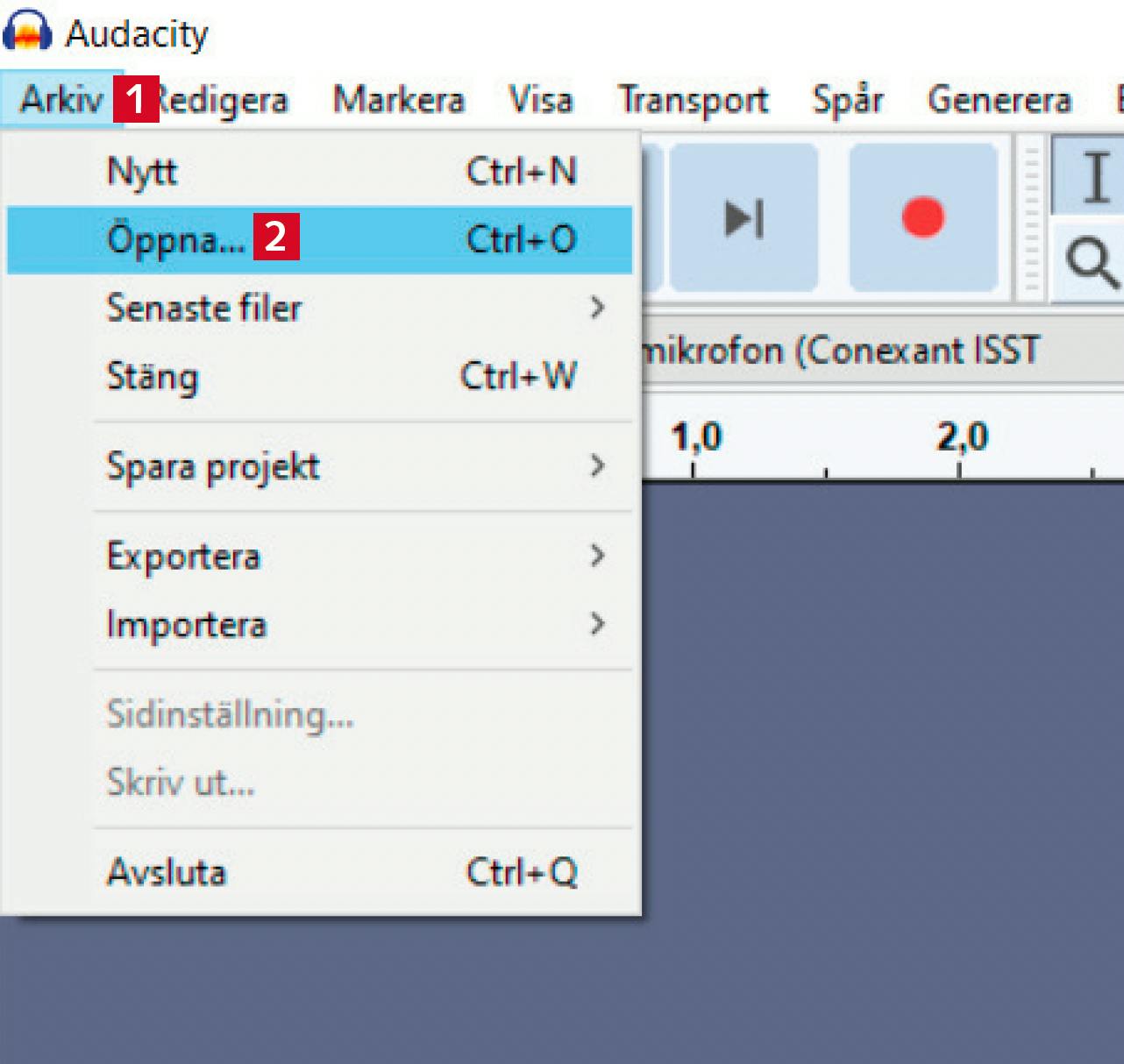The height and width of the screenshot is (1064, 1124).
Task: Open the Transport menu
Action: (x=693, y=100)
